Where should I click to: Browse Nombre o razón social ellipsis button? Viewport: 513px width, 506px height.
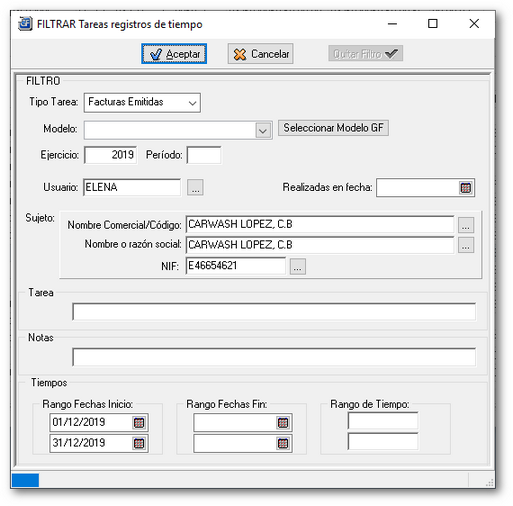(466, 245)
